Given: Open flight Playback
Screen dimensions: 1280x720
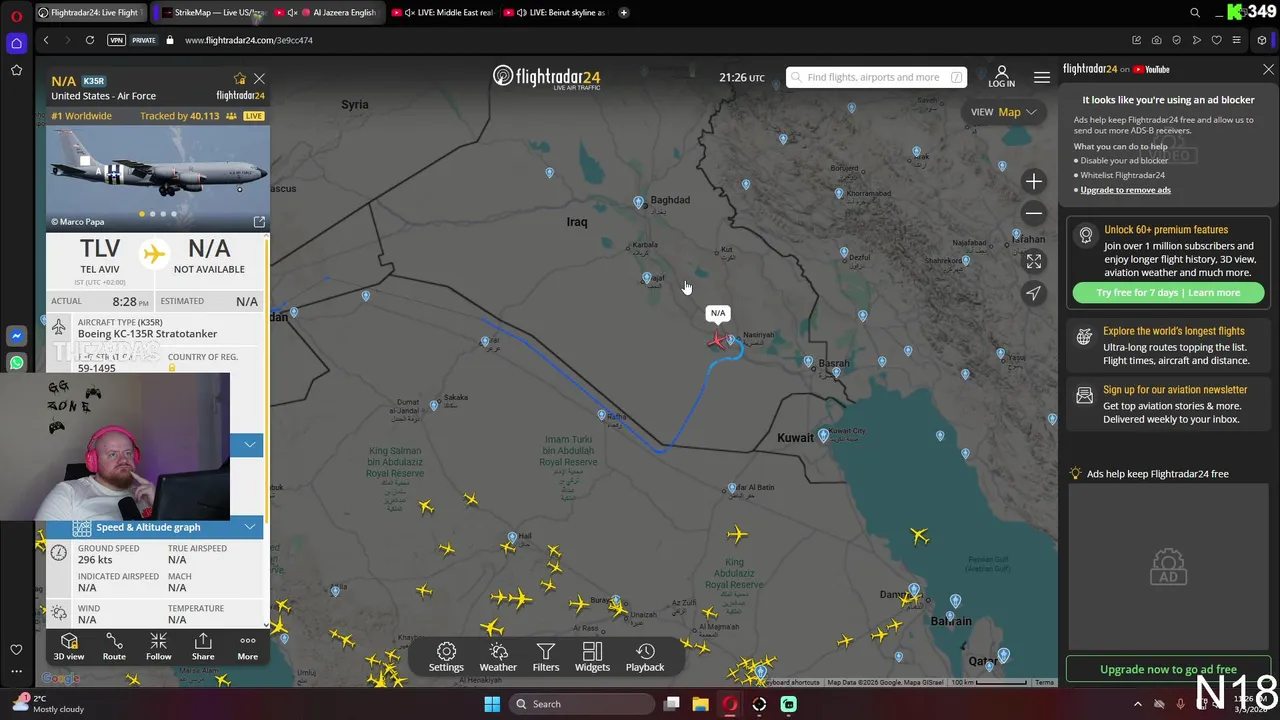Looking at the screenshot, I should coord(645,657).
